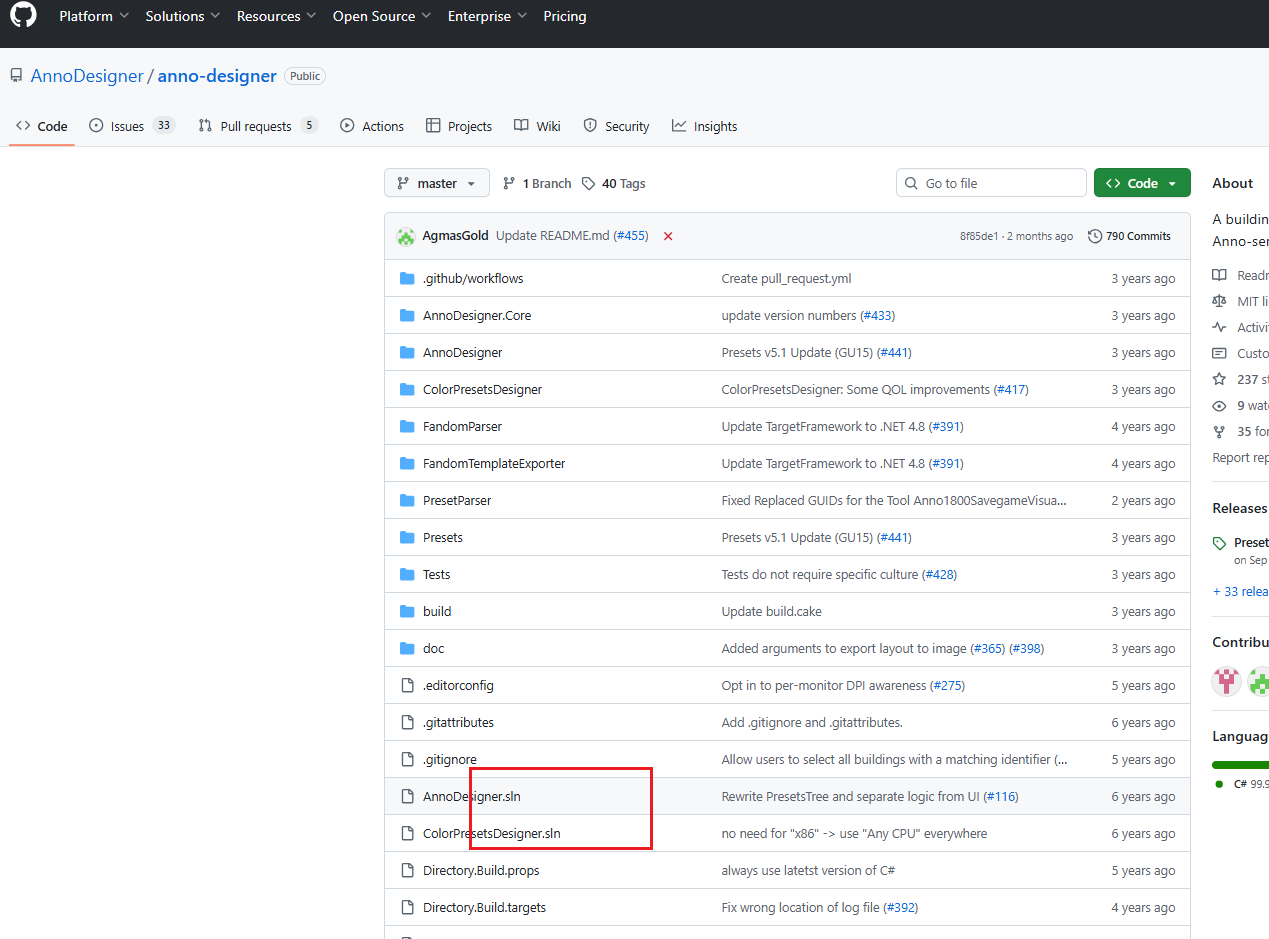Open the Presets folder
1269x939 pixels.
pos(443,537)
